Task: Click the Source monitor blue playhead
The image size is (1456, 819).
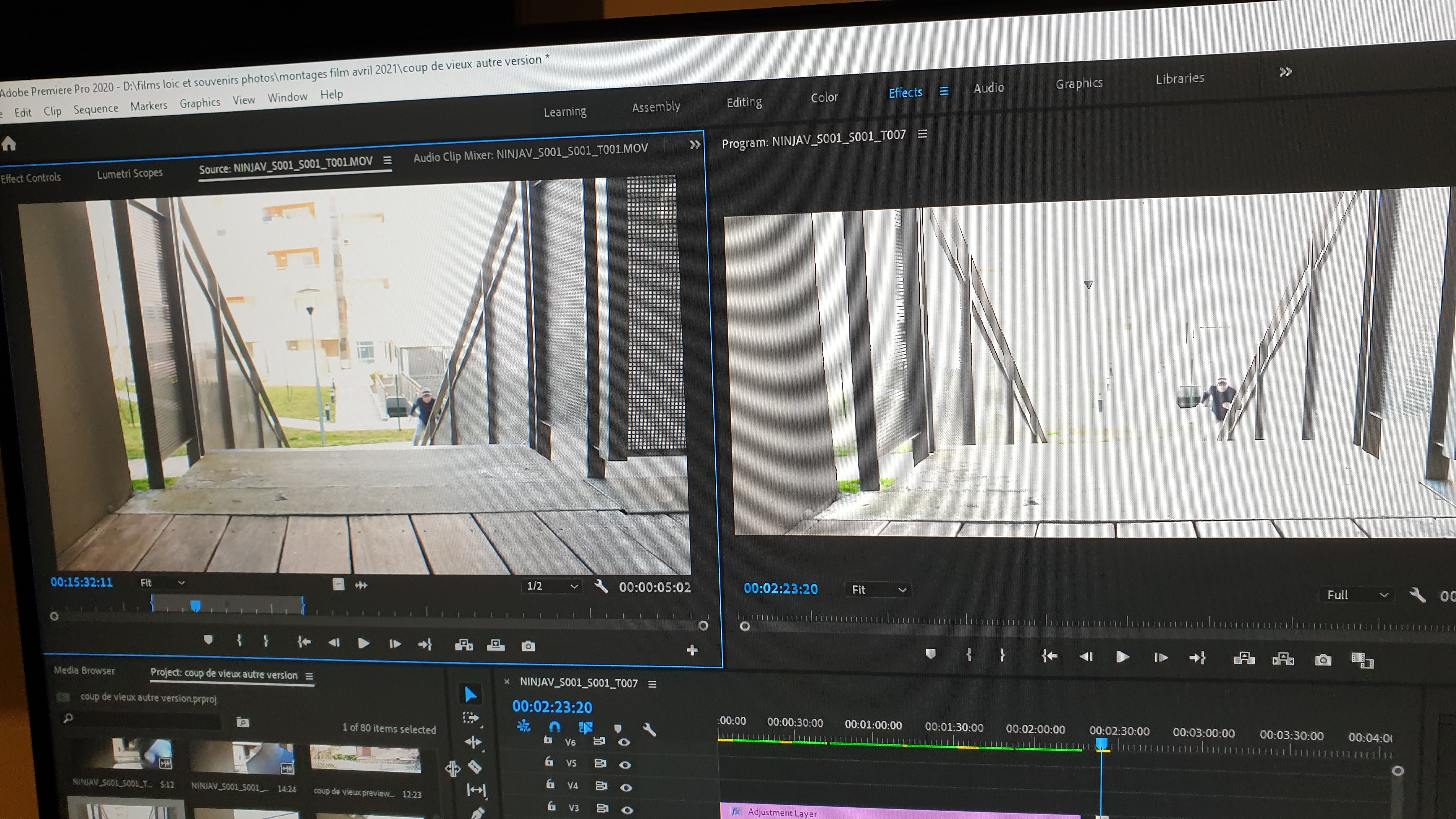Action: 195,606
